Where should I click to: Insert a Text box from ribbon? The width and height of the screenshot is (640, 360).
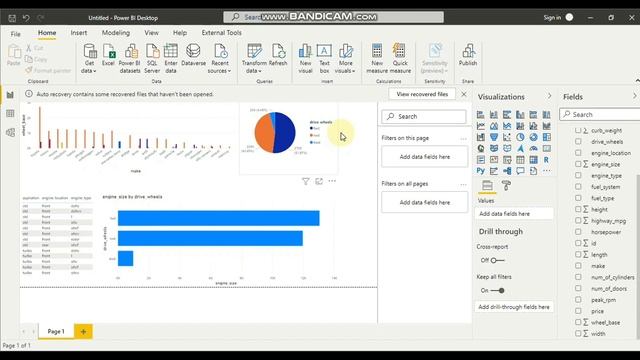point(324,58)
